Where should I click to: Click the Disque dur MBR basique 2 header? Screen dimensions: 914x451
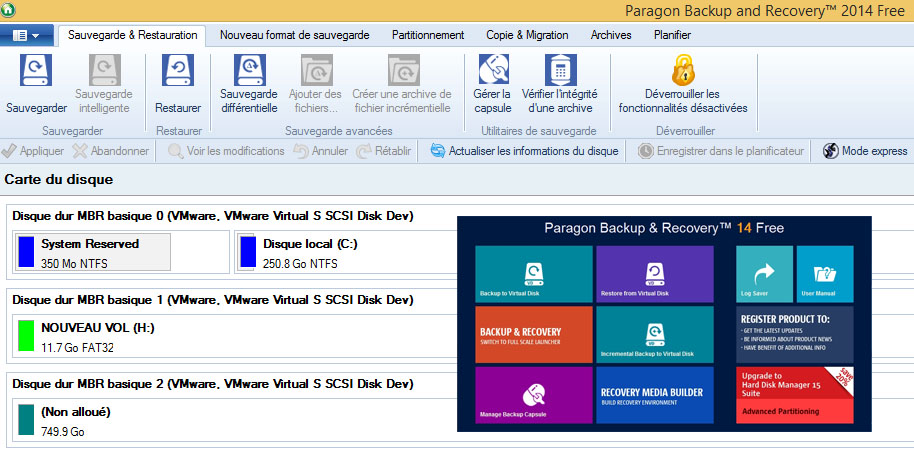tap(213, 384)
